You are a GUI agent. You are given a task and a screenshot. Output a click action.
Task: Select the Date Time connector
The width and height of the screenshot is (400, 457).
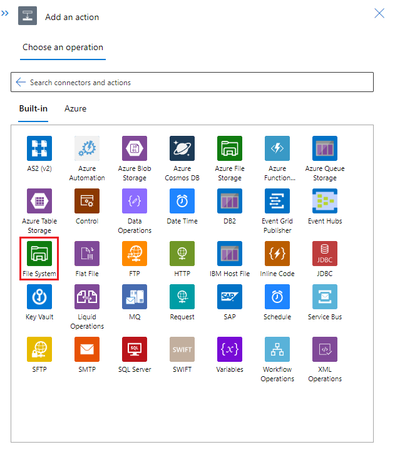(182, 201)
